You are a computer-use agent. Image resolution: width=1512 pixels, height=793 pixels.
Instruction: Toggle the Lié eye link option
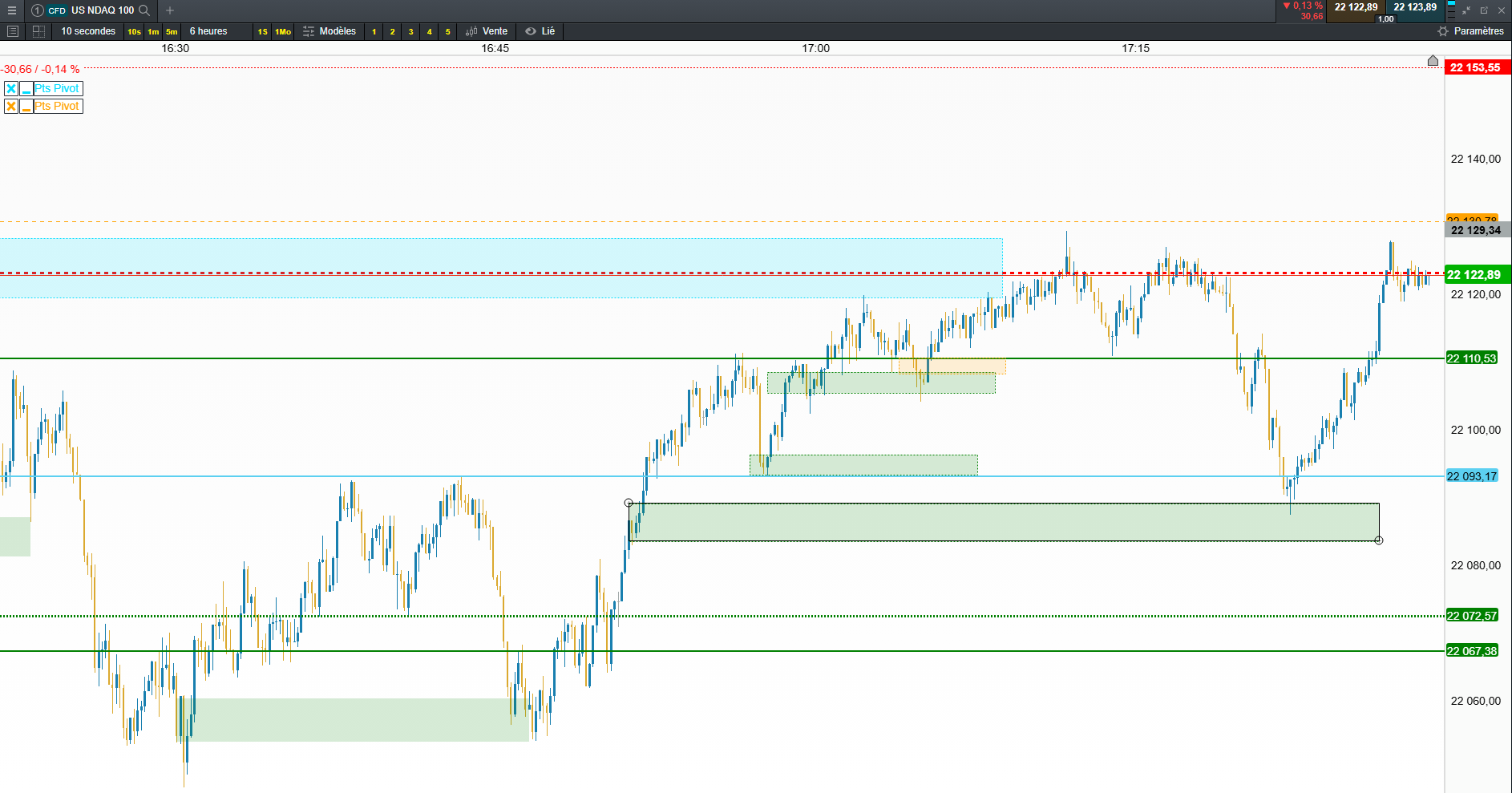[x=540, y=31]
